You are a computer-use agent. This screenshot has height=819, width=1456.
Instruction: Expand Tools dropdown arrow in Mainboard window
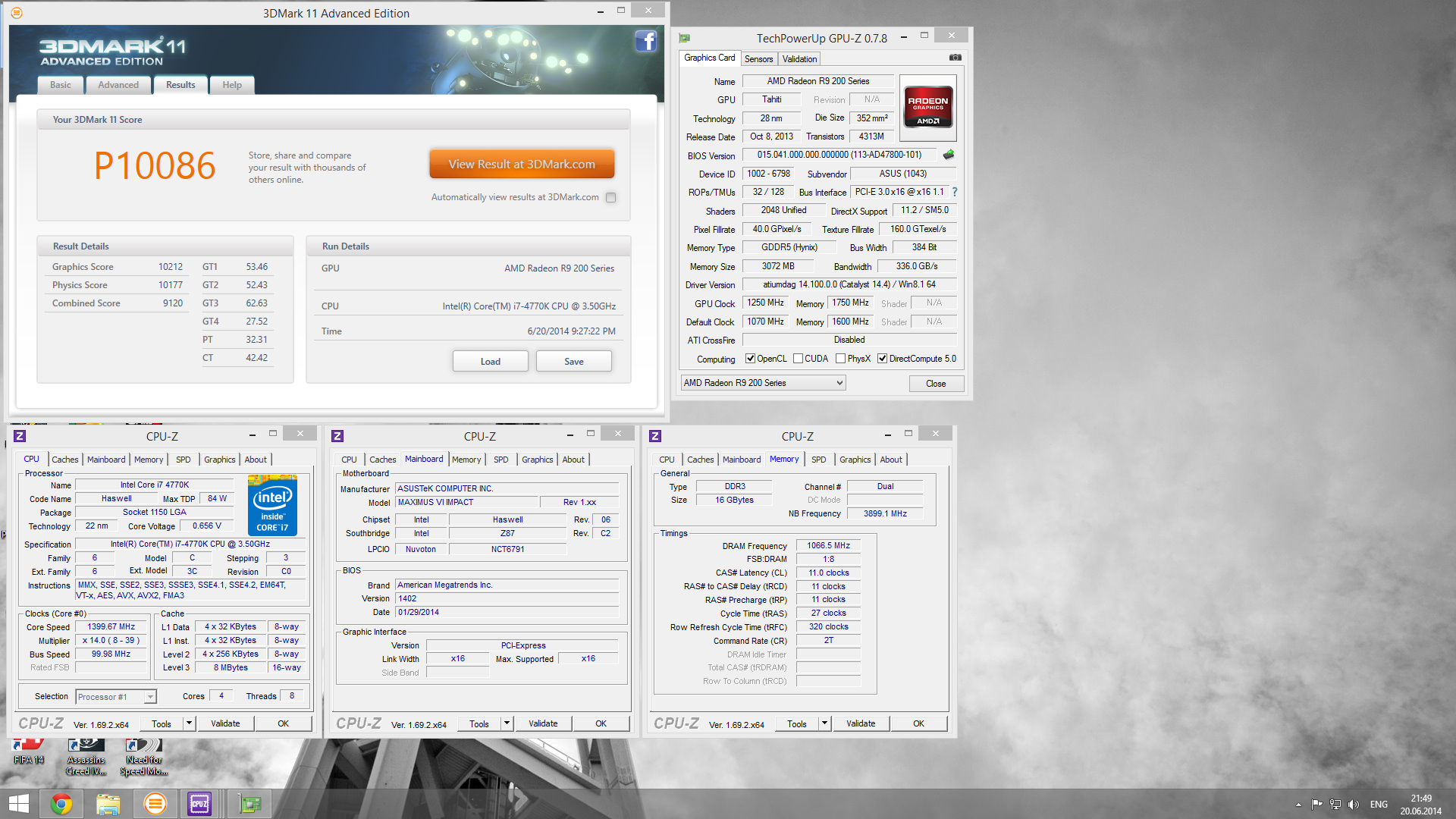click(507, 723)
